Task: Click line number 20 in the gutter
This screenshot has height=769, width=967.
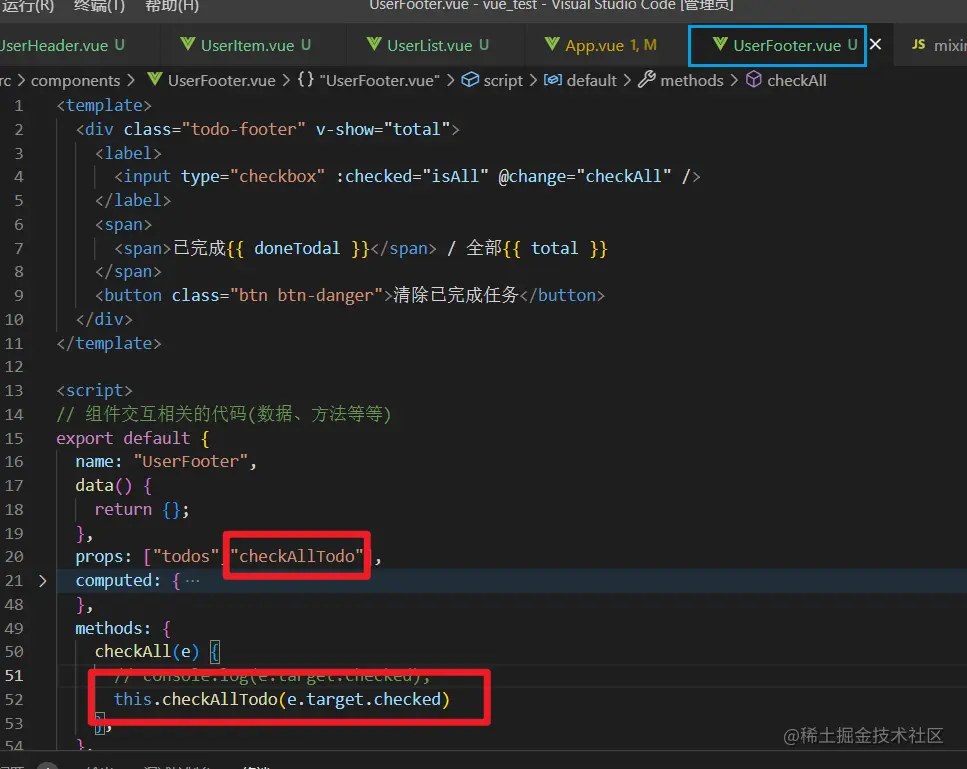Action: (14, 557)
